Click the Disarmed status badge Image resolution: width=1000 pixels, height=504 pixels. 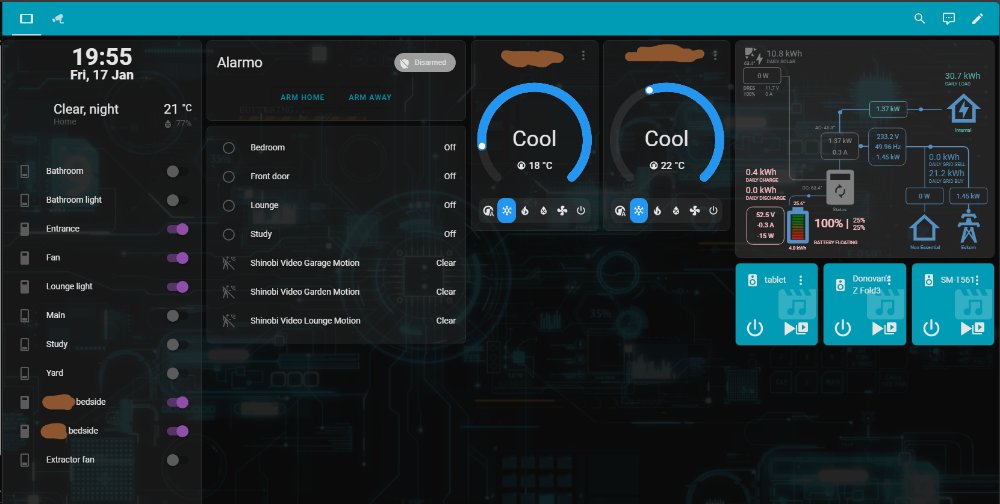click(425, 63)
